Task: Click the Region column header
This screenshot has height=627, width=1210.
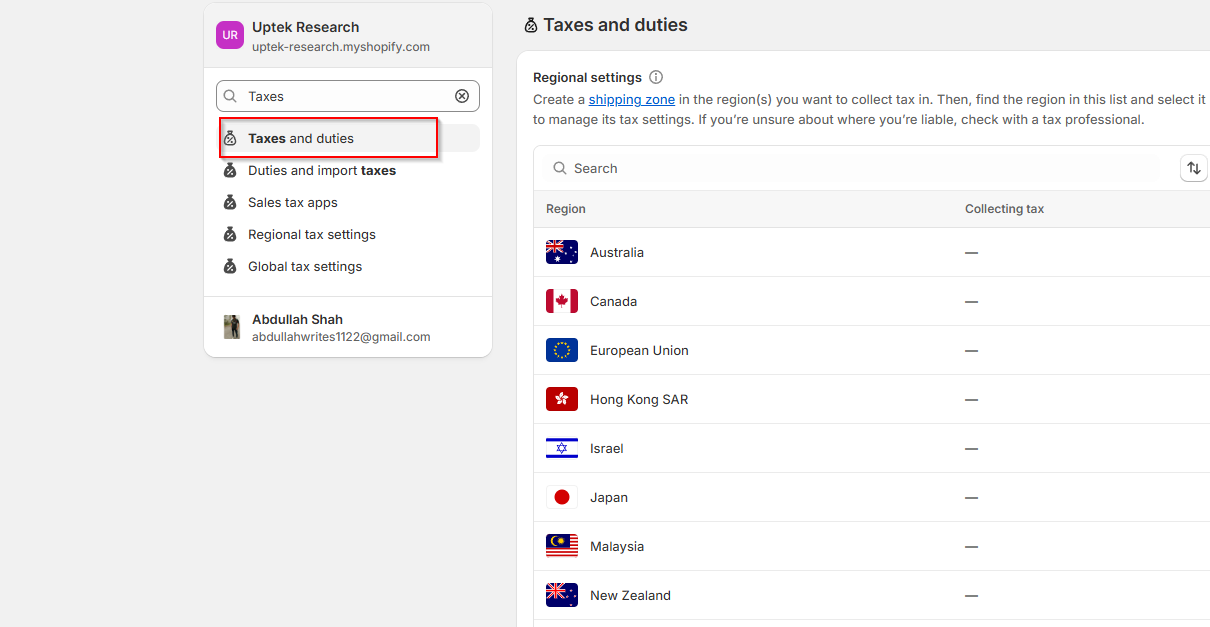Action: [566, 209]
